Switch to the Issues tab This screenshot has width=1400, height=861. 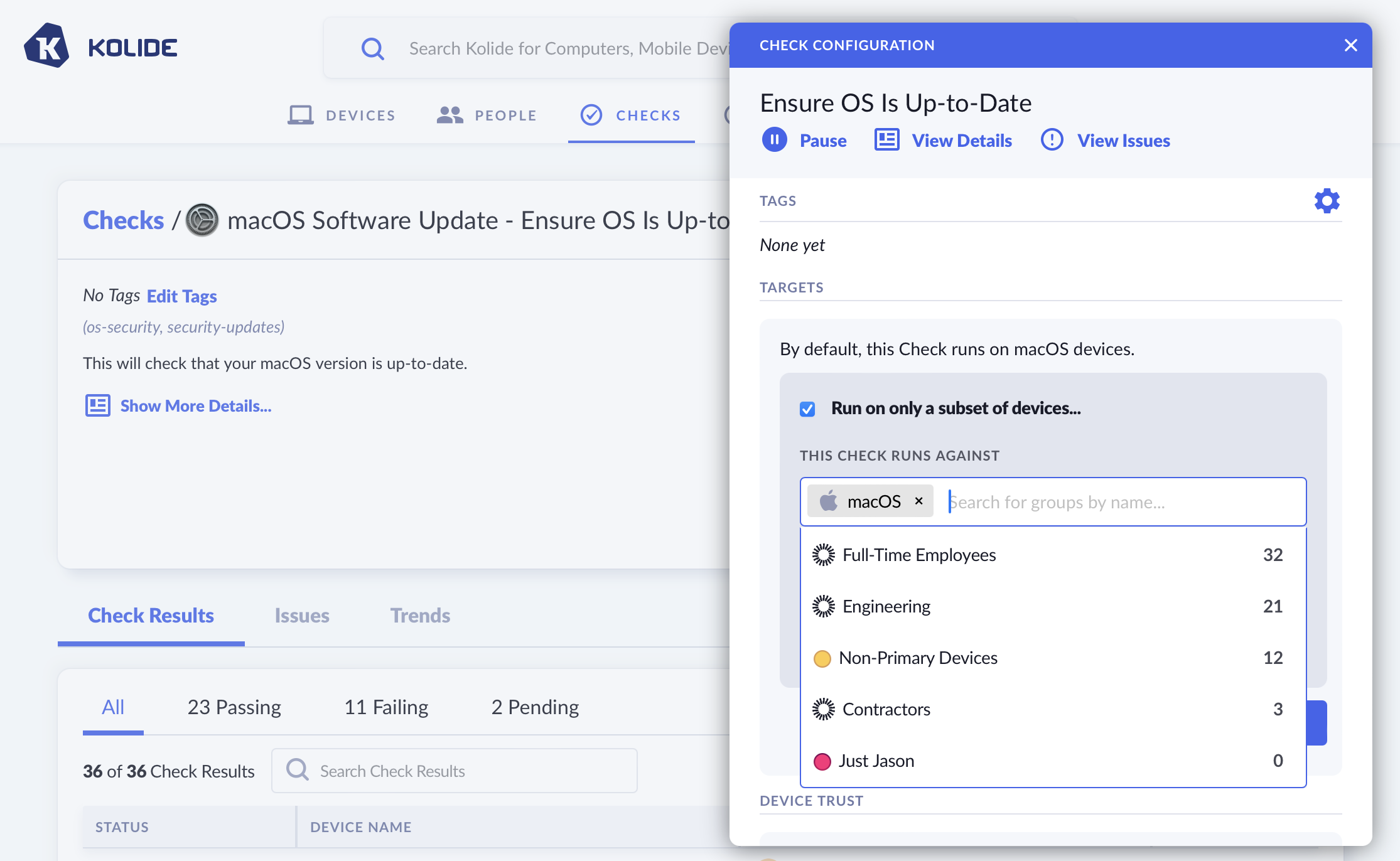pos(301,616)
